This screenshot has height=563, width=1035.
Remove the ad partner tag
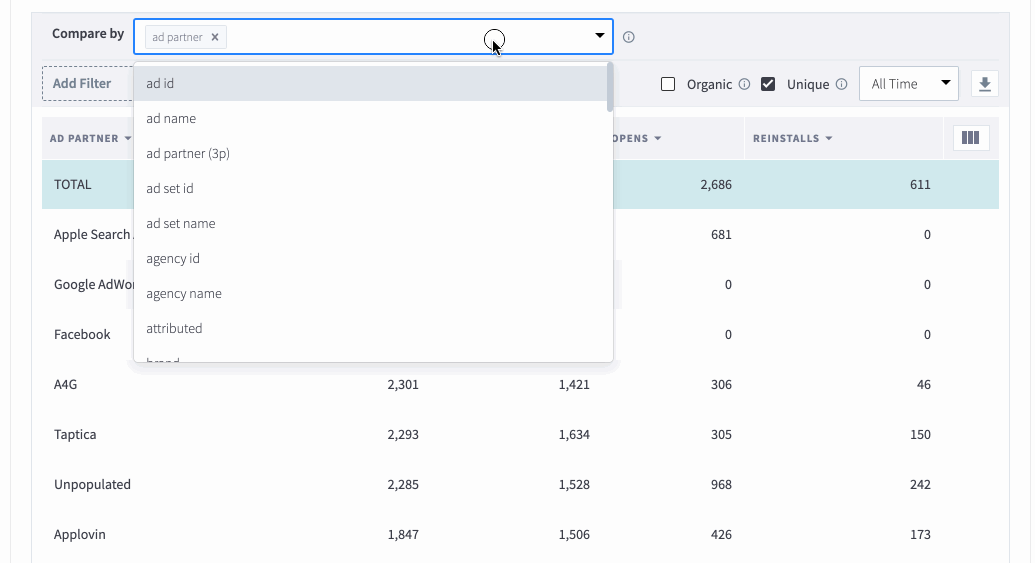coord(215,37)
